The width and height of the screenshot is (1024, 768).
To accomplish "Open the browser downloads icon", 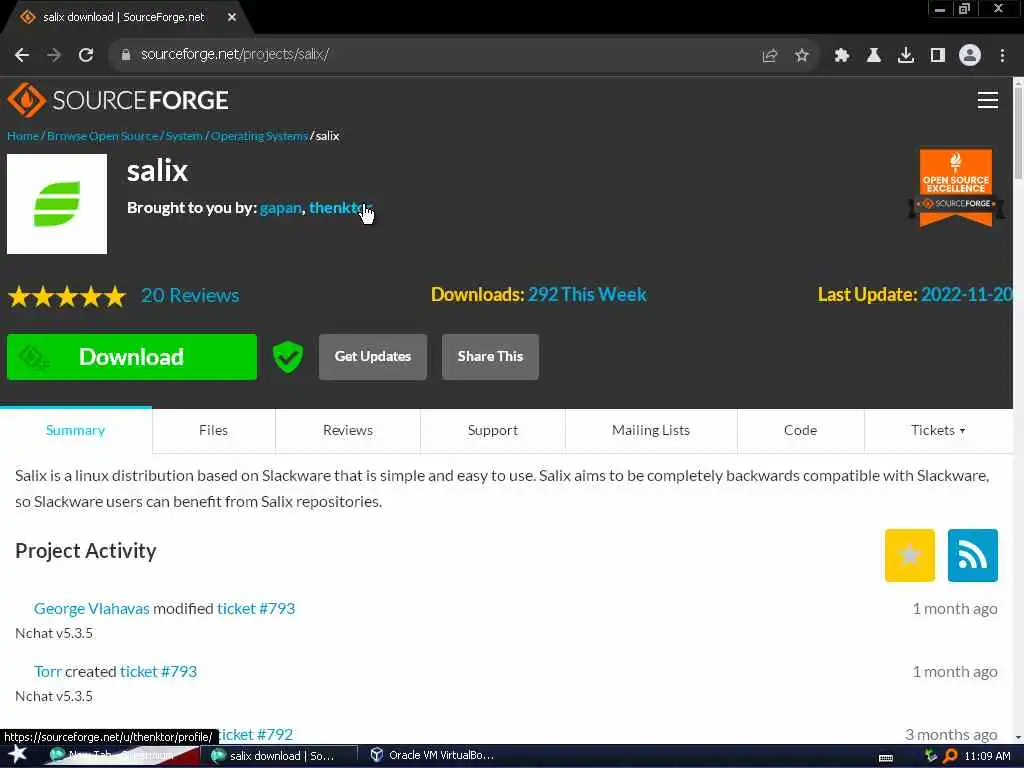I will (x=906, y=56).
